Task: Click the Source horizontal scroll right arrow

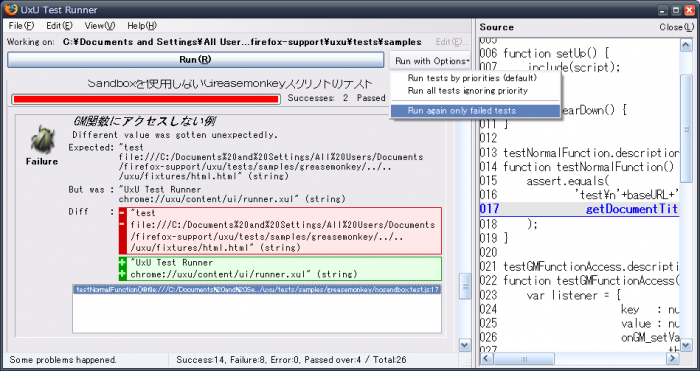Action: [672, 358]
